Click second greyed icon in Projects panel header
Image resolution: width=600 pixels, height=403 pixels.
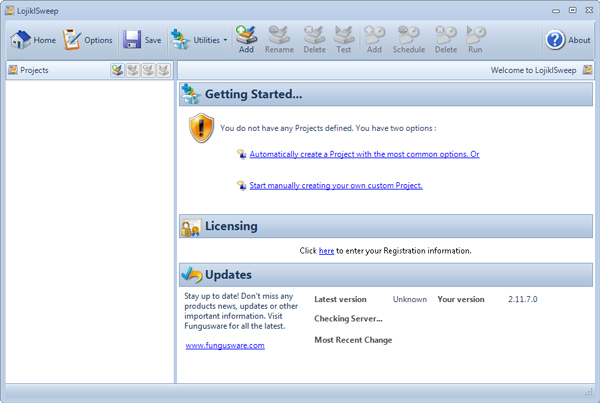(x=133, y=70)
